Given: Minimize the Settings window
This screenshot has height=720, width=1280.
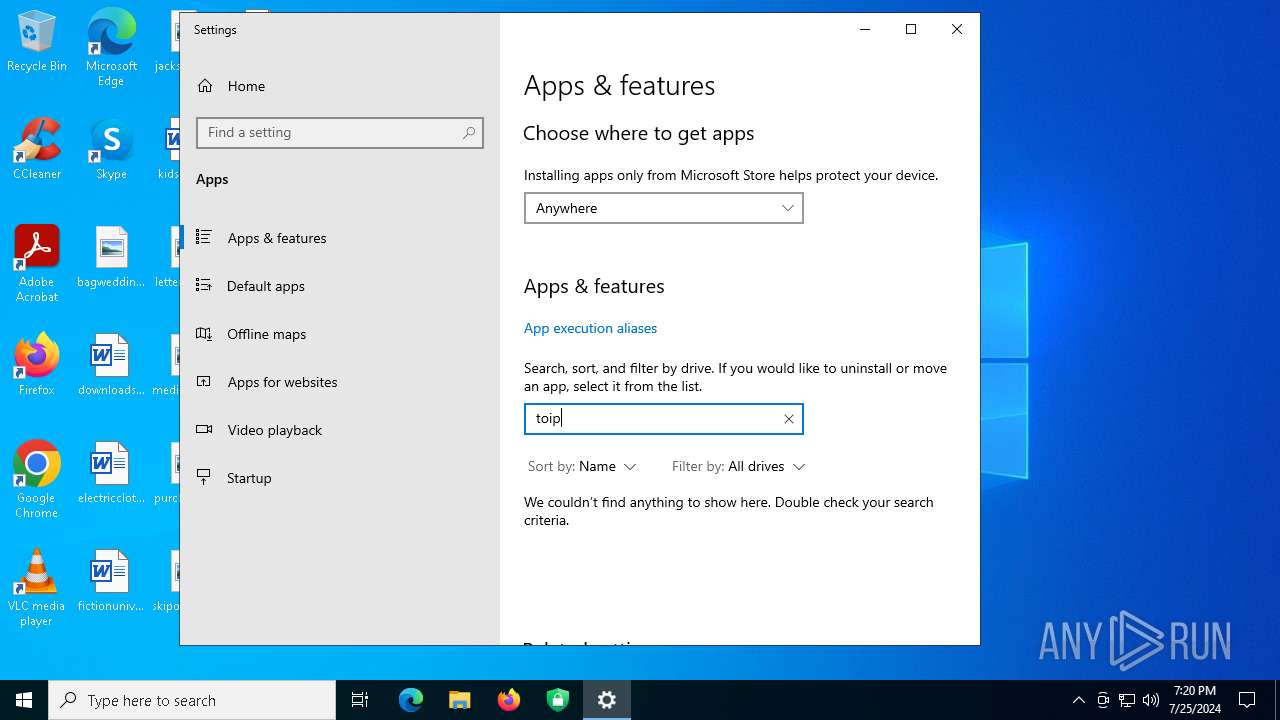Looking at the screenshot, I should pyautogui.click(x=865, y=29).
